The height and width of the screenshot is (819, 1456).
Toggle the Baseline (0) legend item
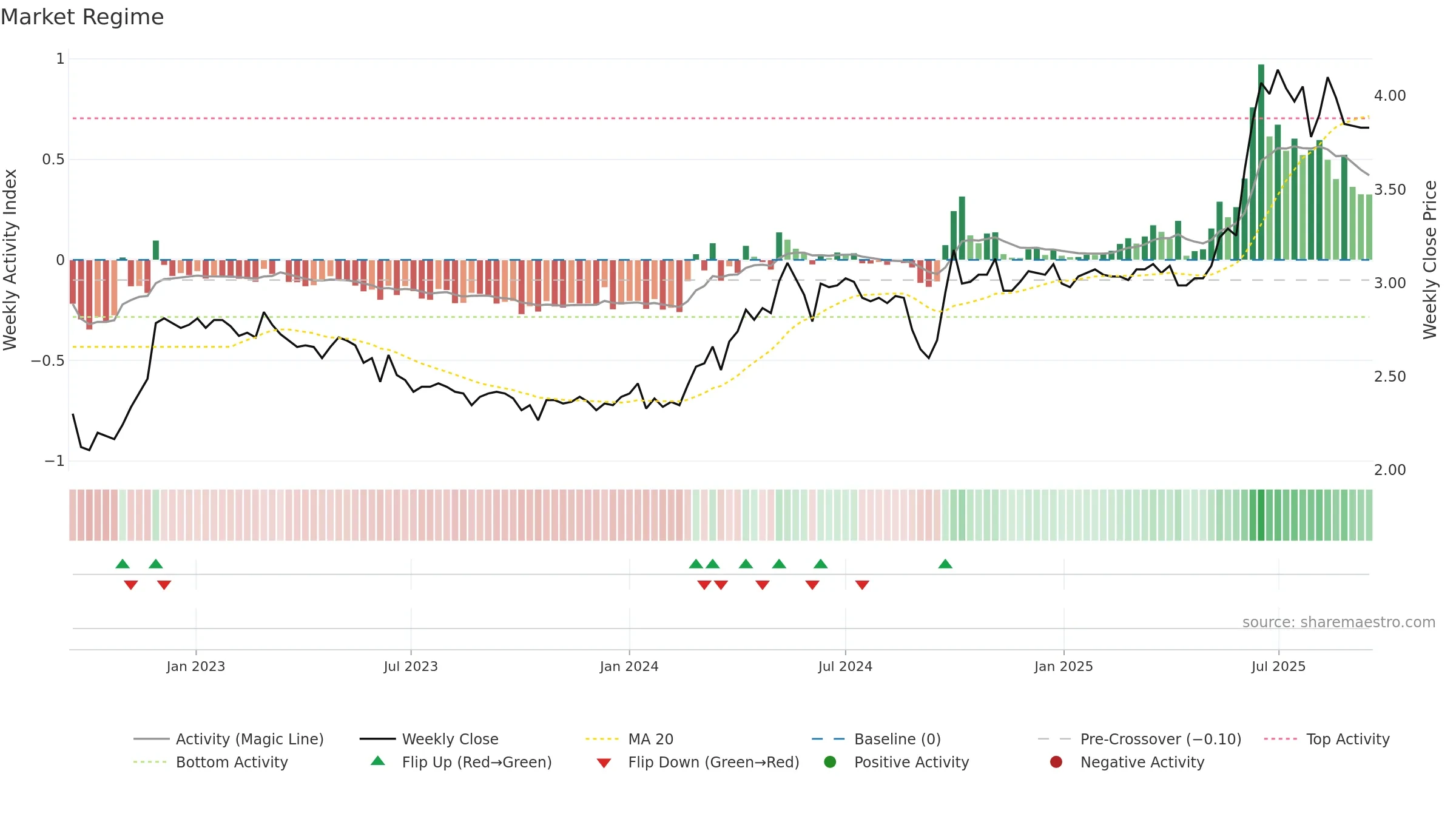(x=876, y=739)
